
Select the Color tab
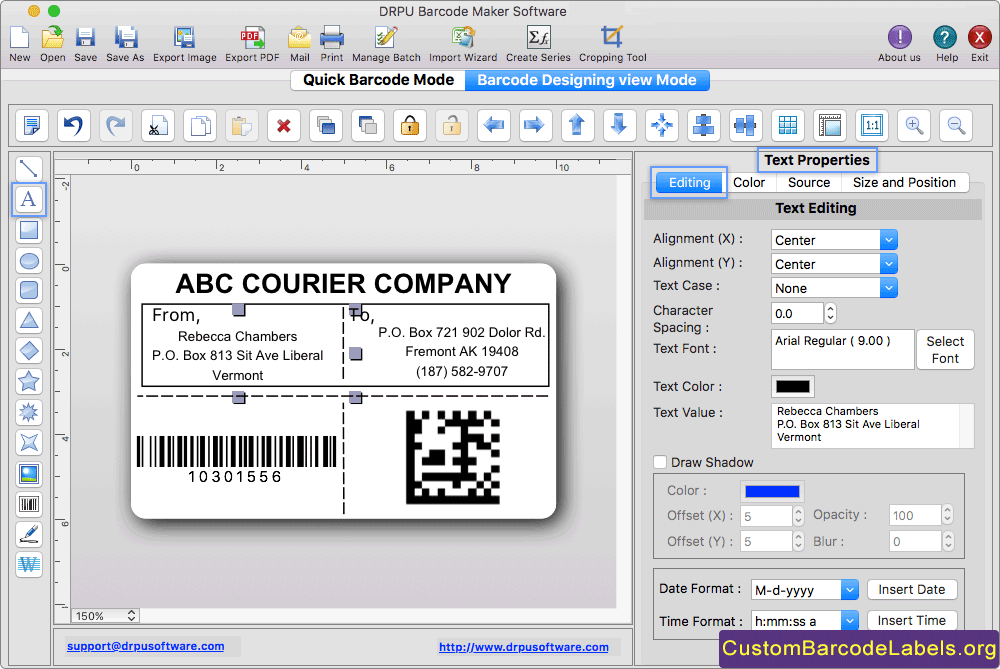click(x=749, y=182)
